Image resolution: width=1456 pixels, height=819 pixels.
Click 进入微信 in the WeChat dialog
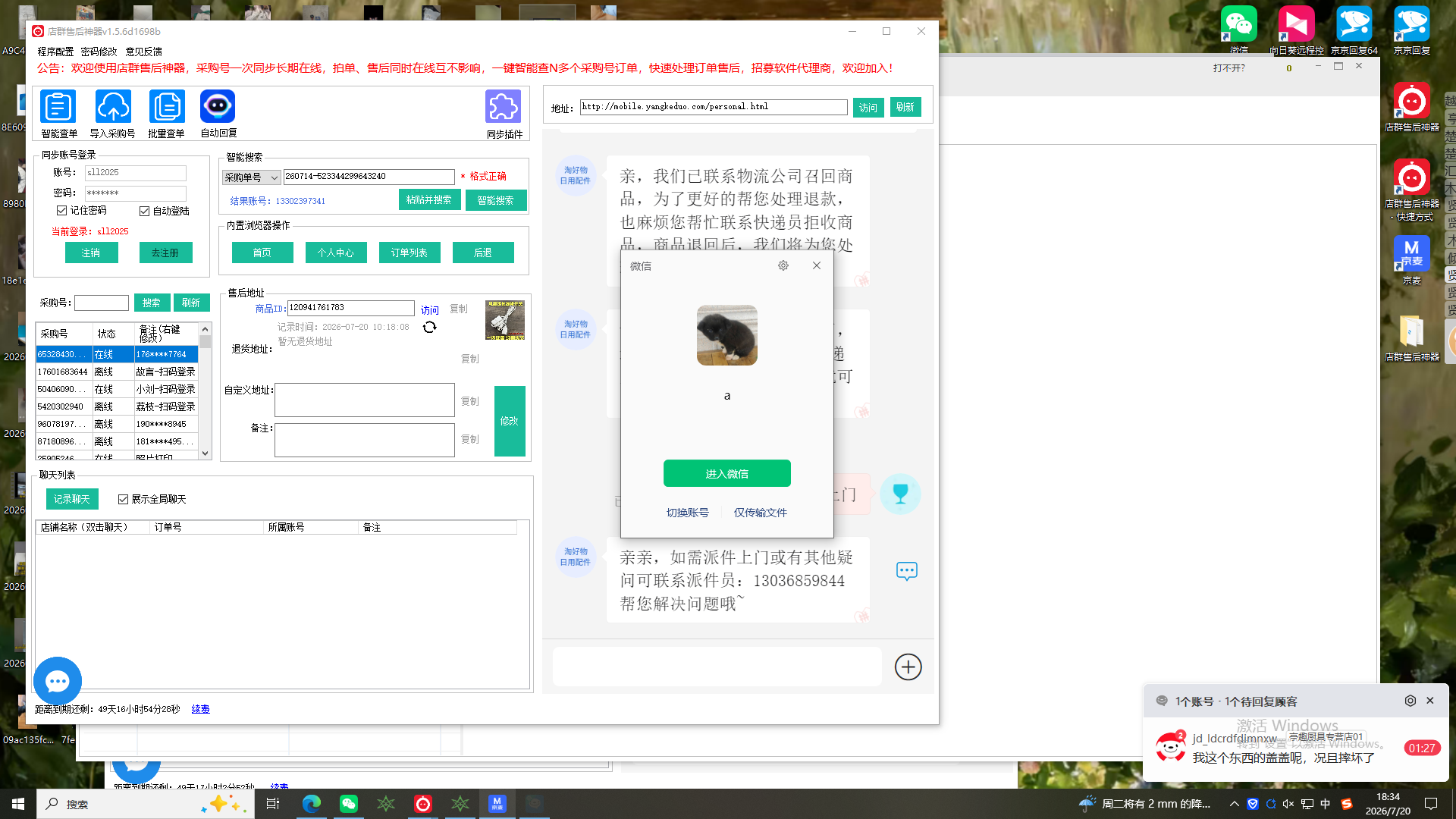tap(727, 473)
